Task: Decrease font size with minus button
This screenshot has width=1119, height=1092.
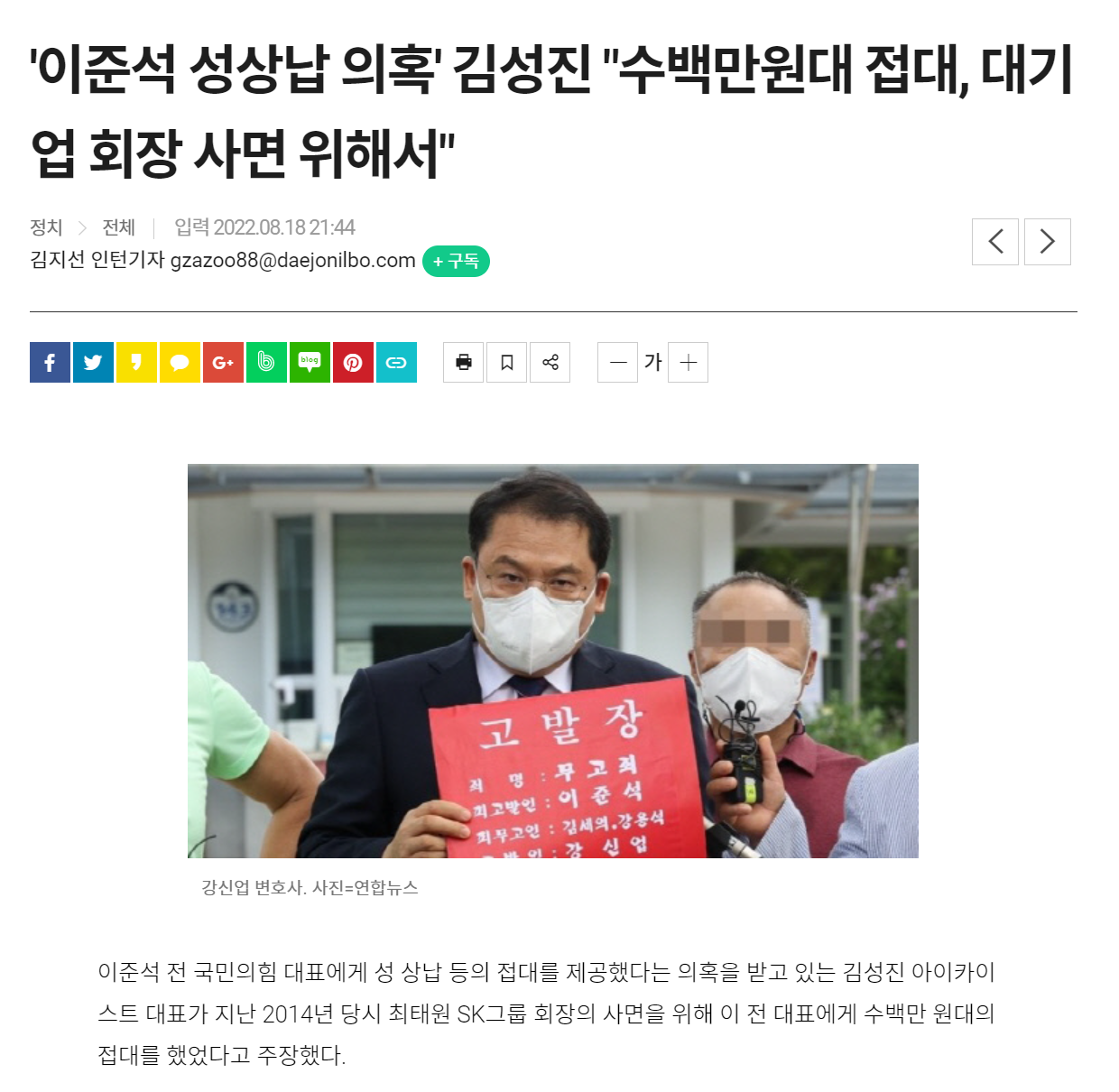Action: [618, 363]
